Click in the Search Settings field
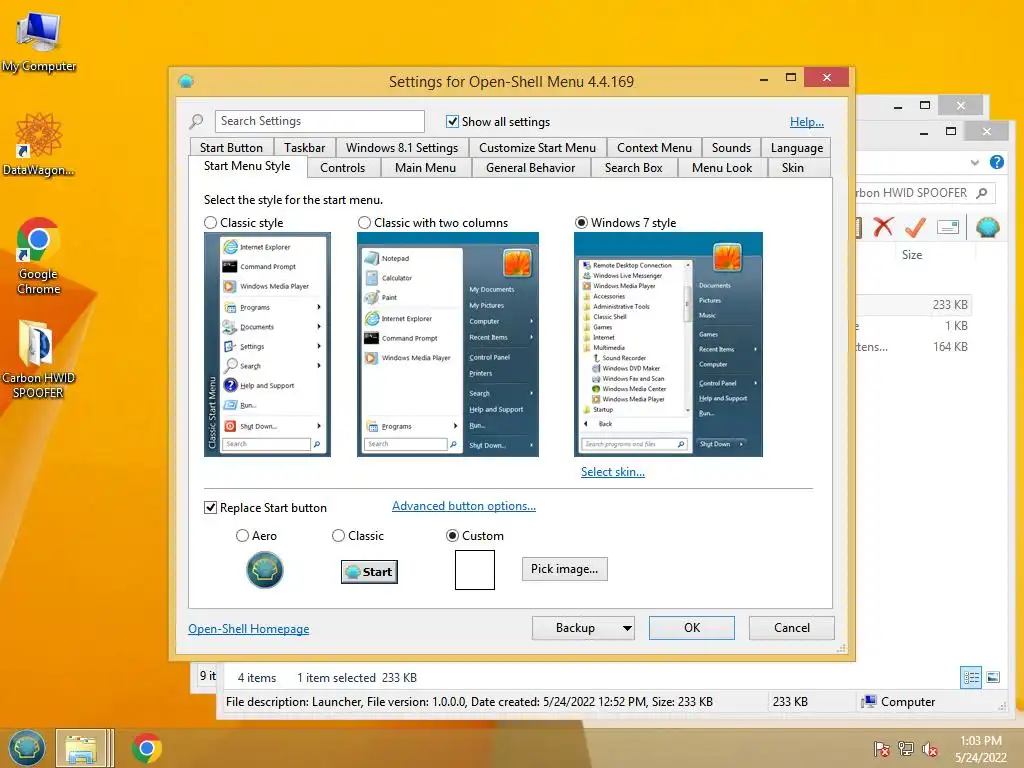The image size is (1024, 768). point(319,121)
